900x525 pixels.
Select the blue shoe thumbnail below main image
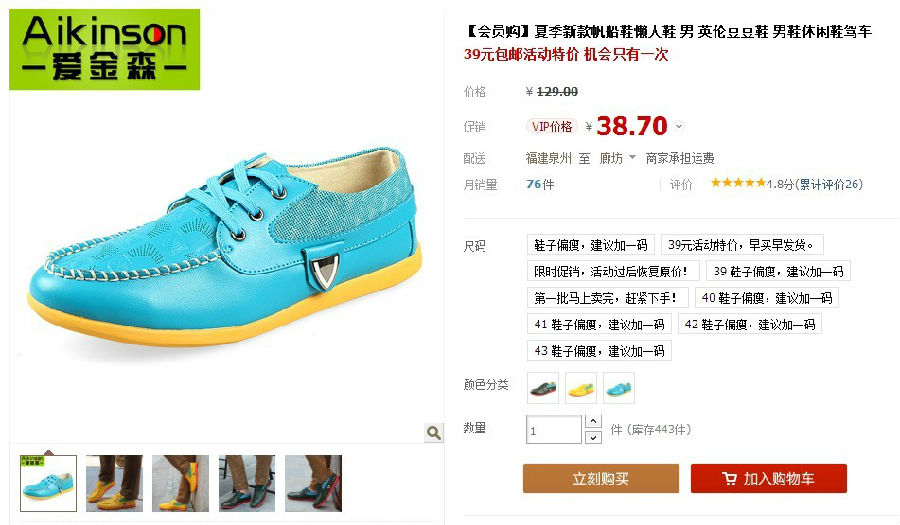(48, 483)
